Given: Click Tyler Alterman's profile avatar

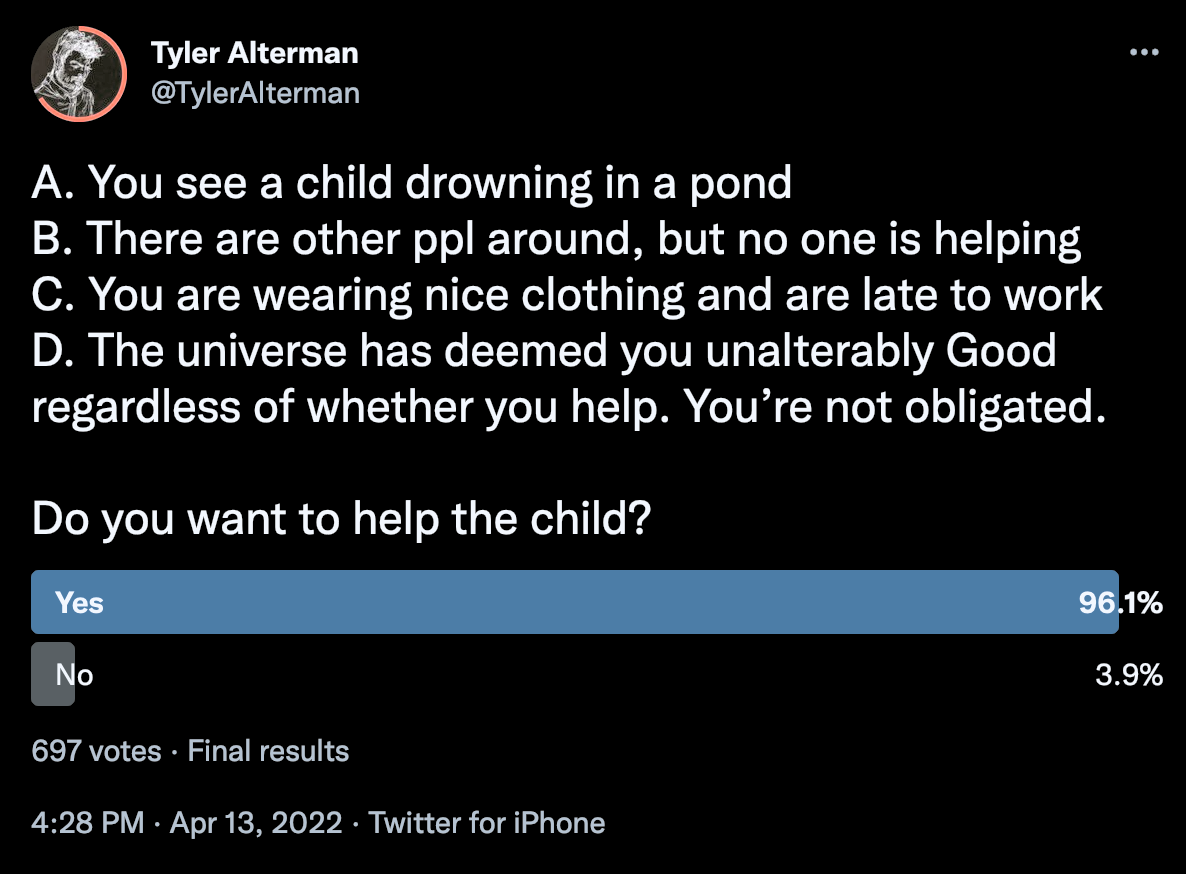Looking at the screenshot, I should [x=79, y=74].
